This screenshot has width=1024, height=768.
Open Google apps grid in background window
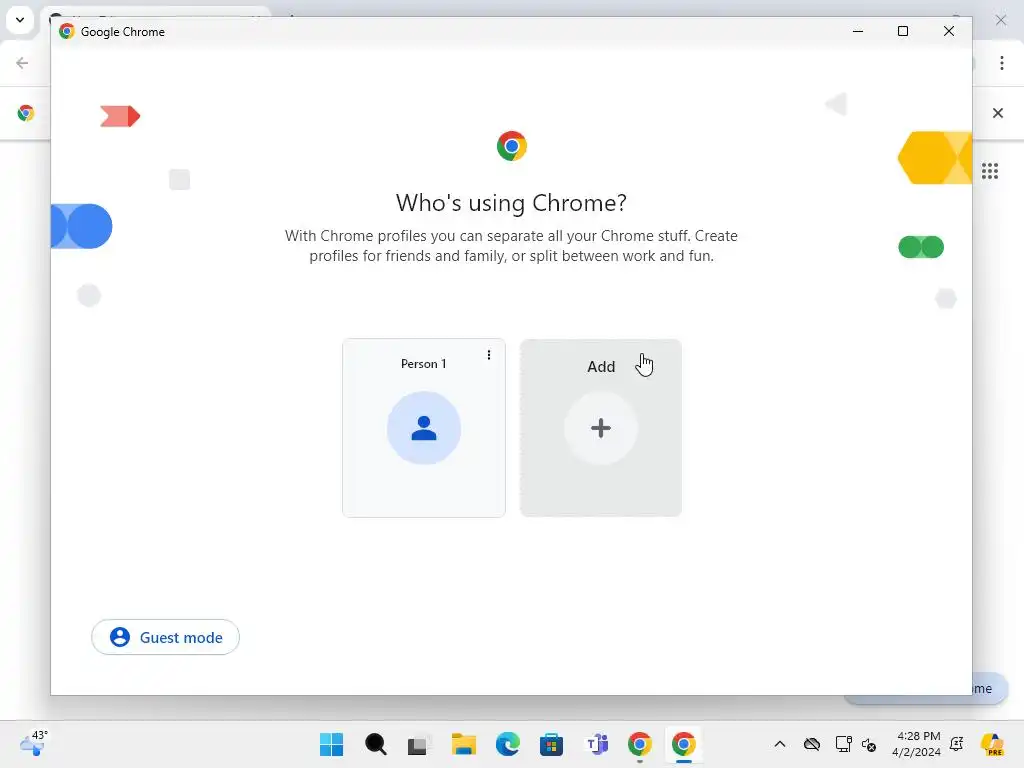990,171
